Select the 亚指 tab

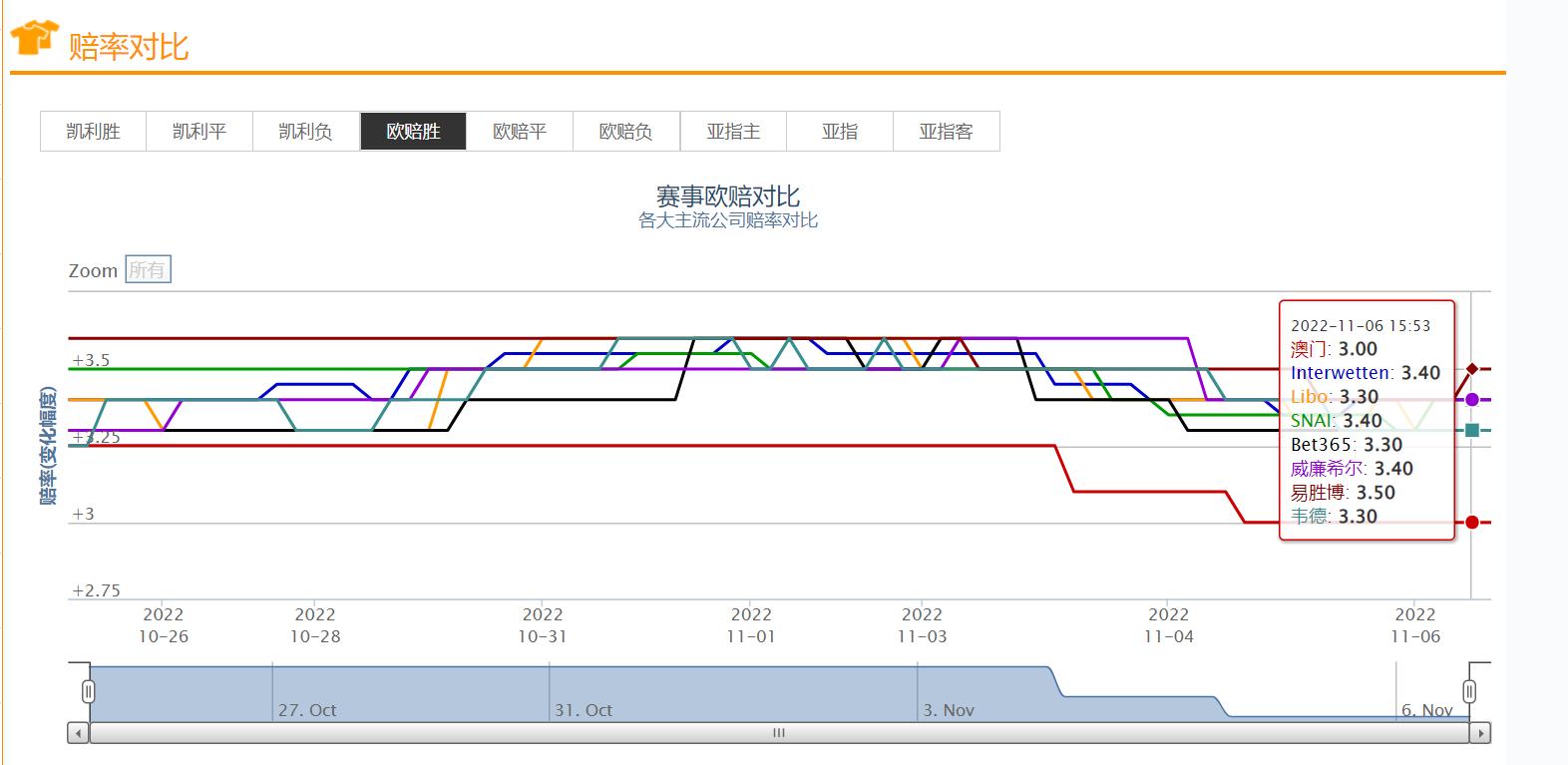pos(840,131)
